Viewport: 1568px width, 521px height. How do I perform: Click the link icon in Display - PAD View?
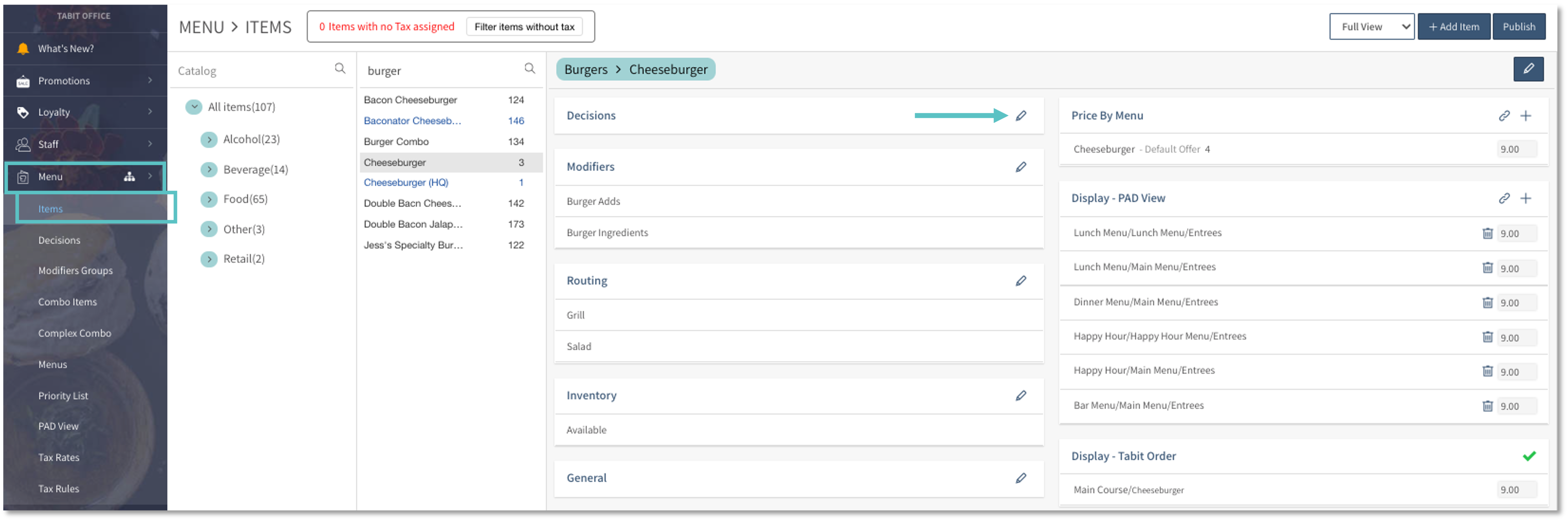click(x=1503, y=198)
